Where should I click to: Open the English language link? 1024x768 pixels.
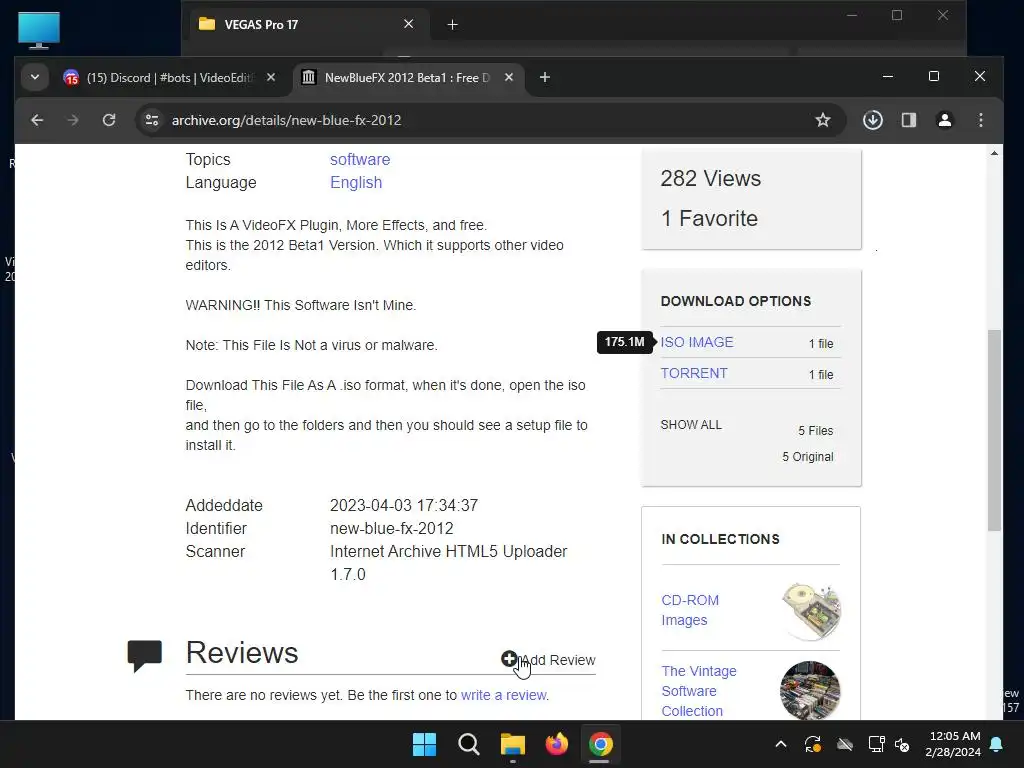coord(356,182)
